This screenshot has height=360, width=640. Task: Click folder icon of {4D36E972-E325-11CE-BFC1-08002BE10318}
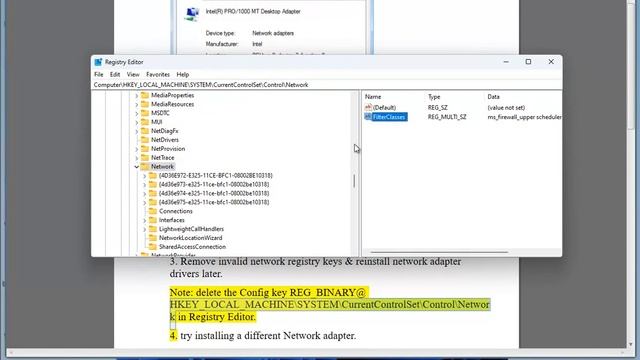pos(153,176)
